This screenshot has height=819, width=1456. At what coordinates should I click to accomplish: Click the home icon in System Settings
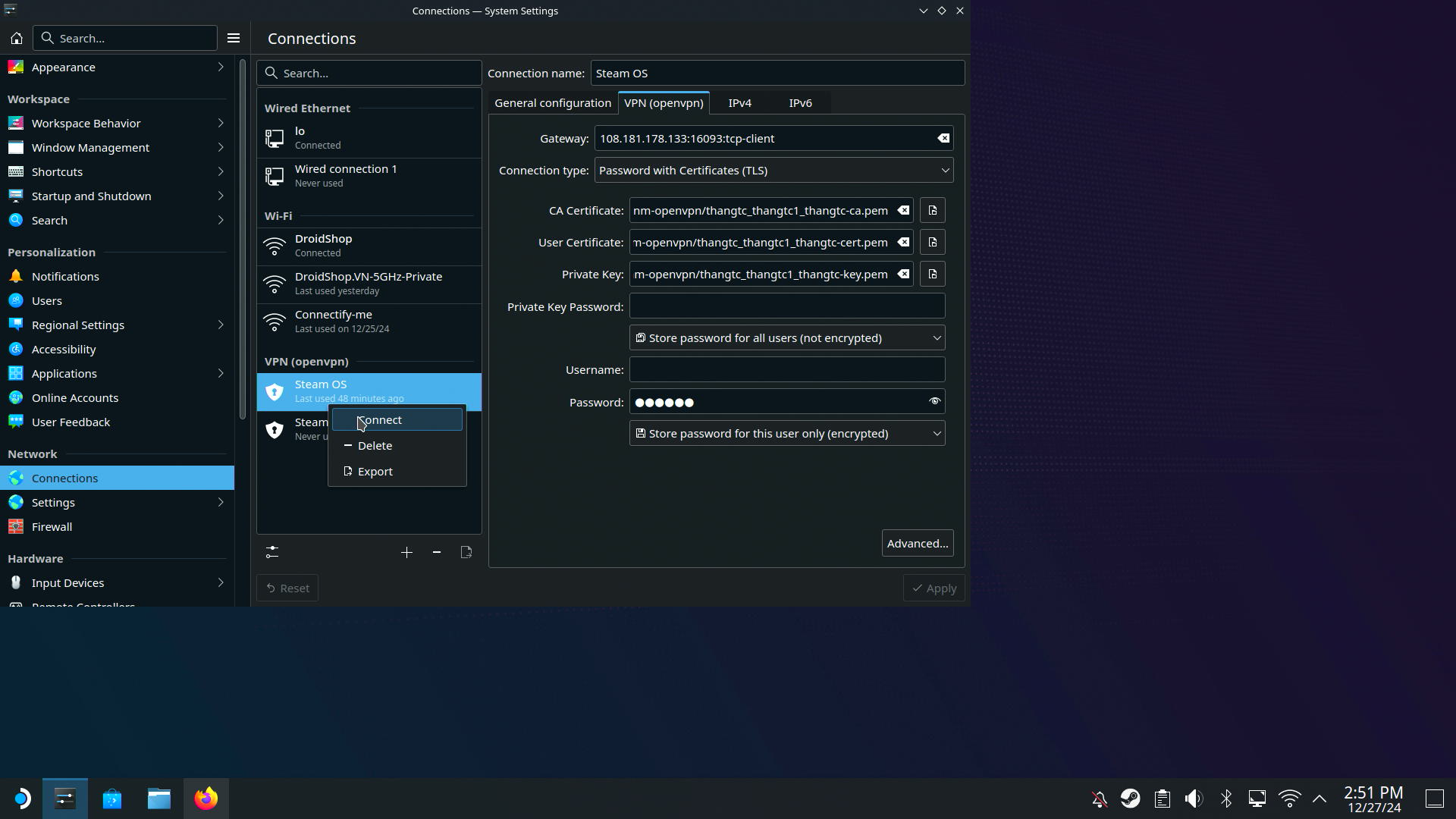(17, 38)
